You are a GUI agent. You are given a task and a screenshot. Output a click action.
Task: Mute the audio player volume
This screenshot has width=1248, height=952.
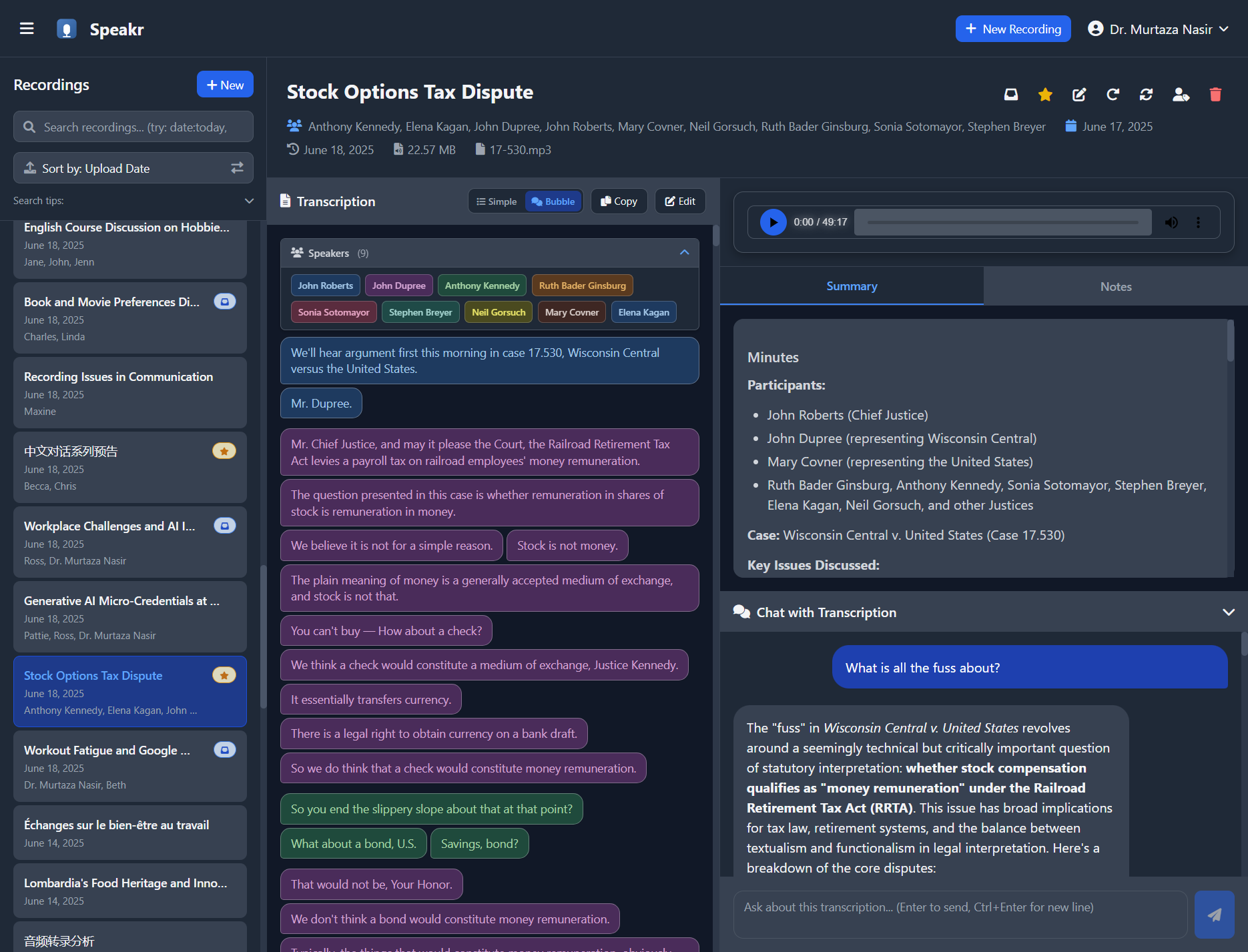pos(1171,222)
